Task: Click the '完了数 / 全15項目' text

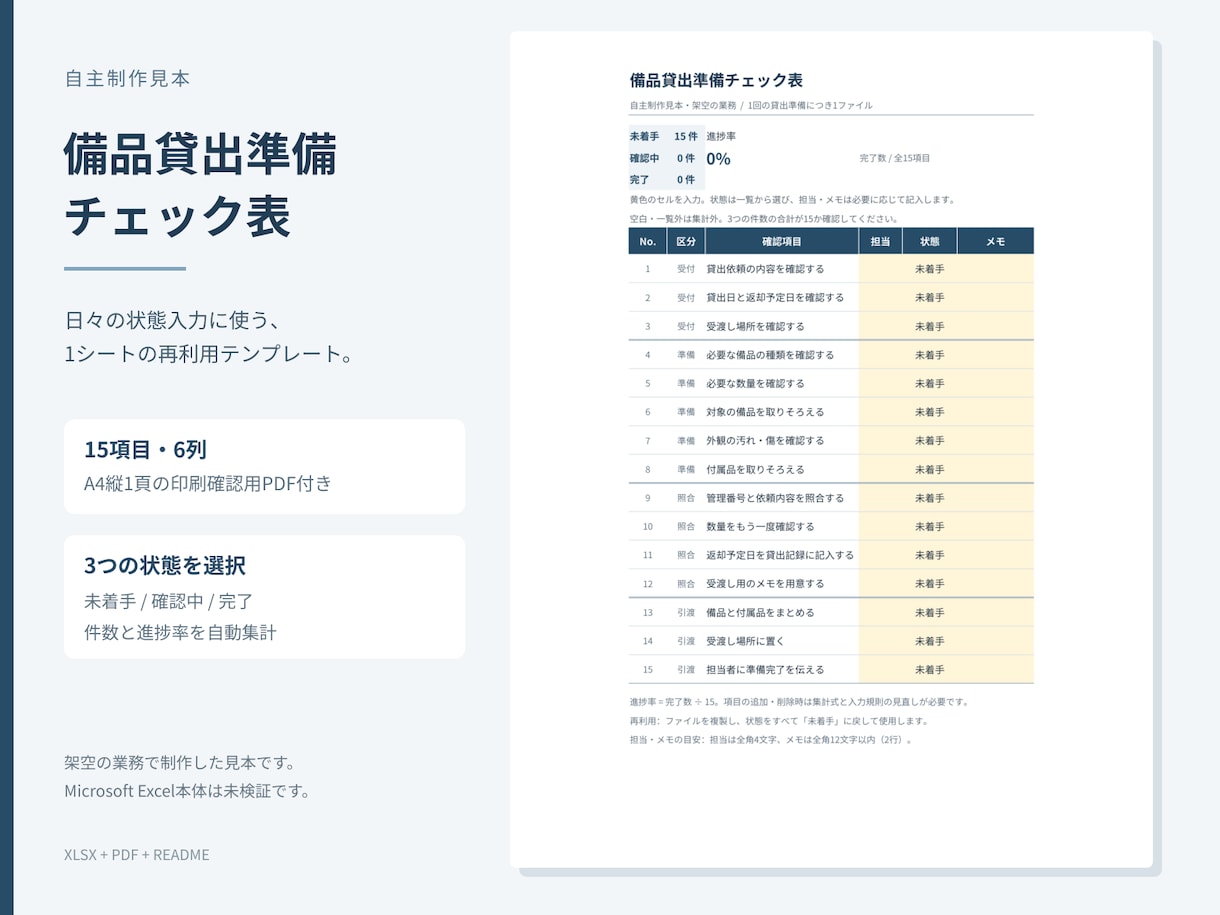Action: tap(895, 158)
